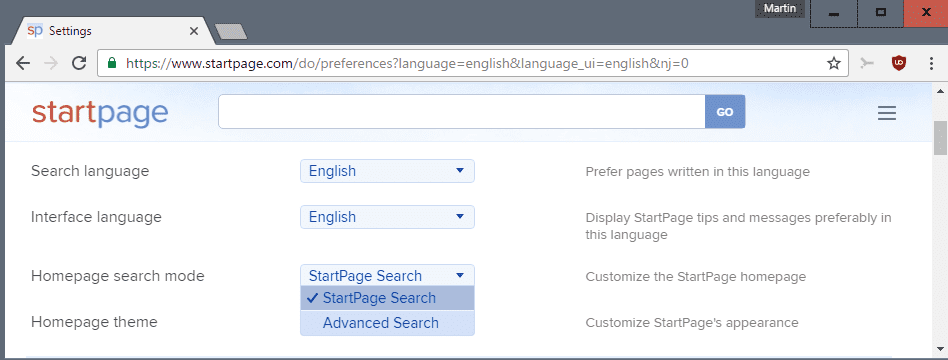Click the Homepage search mode label
This screenshot has height=360, width=948.
(x=118, y=276)
